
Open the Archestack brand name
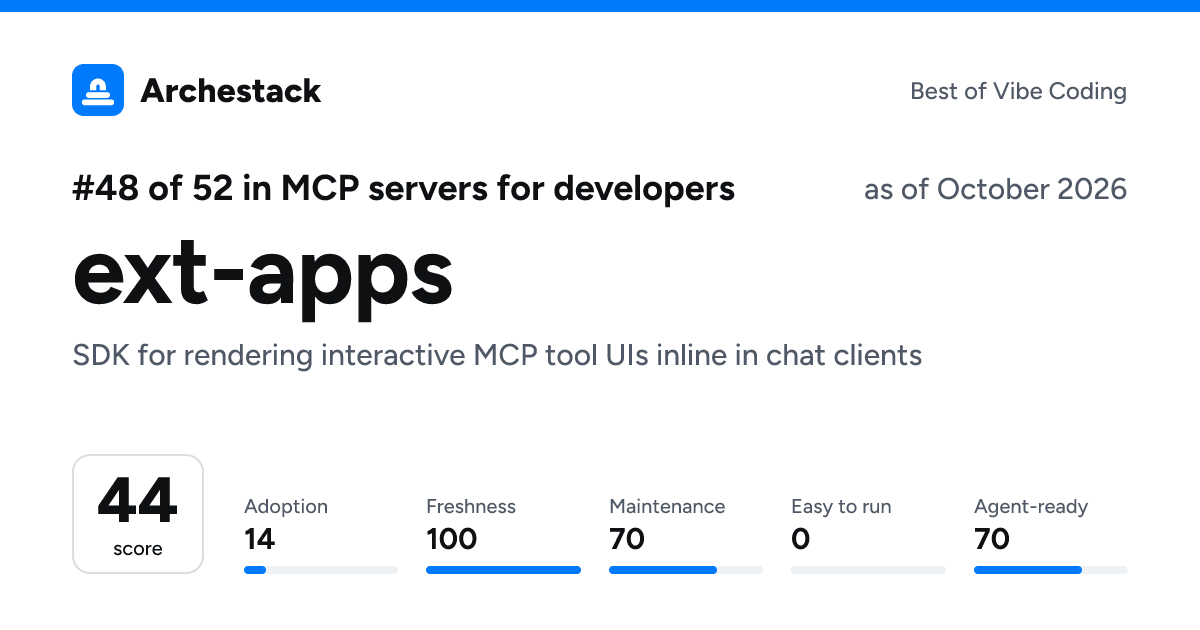pyautogui.click(x=231, y=91)
